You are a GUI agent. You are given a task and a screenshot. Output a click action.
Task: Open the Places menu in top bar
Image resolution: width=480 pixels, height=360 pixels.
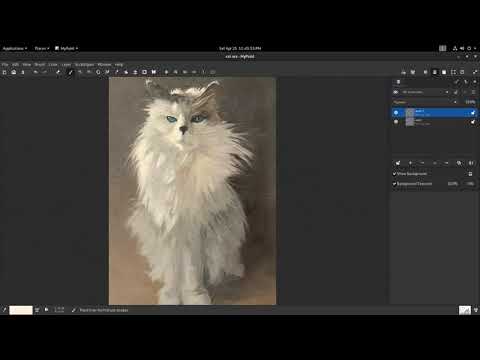click(42, 48)
